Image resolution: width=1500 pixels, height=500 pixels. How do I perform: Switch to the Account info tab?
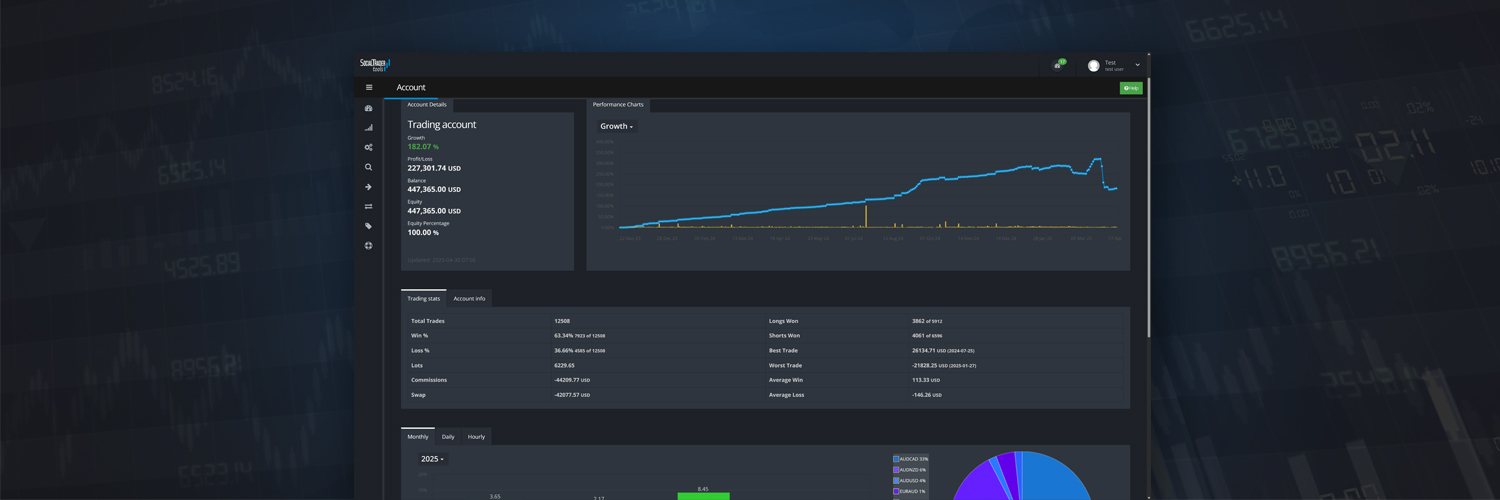click(x=469, y=298)
